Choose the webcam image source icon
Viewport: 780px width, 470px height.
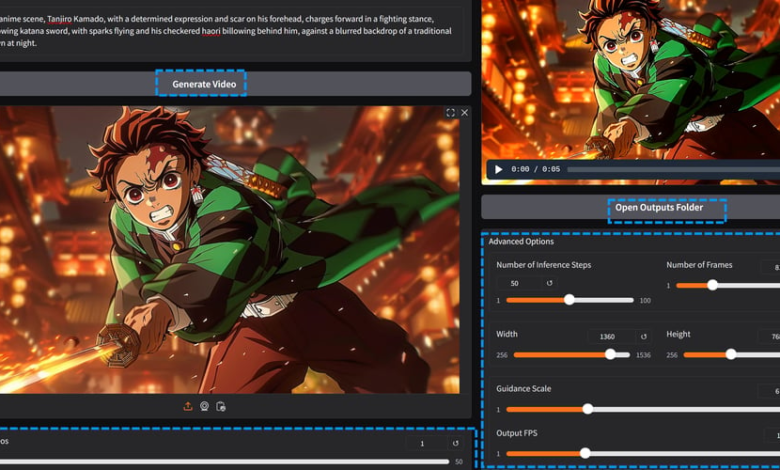click(x=204, y=406)
